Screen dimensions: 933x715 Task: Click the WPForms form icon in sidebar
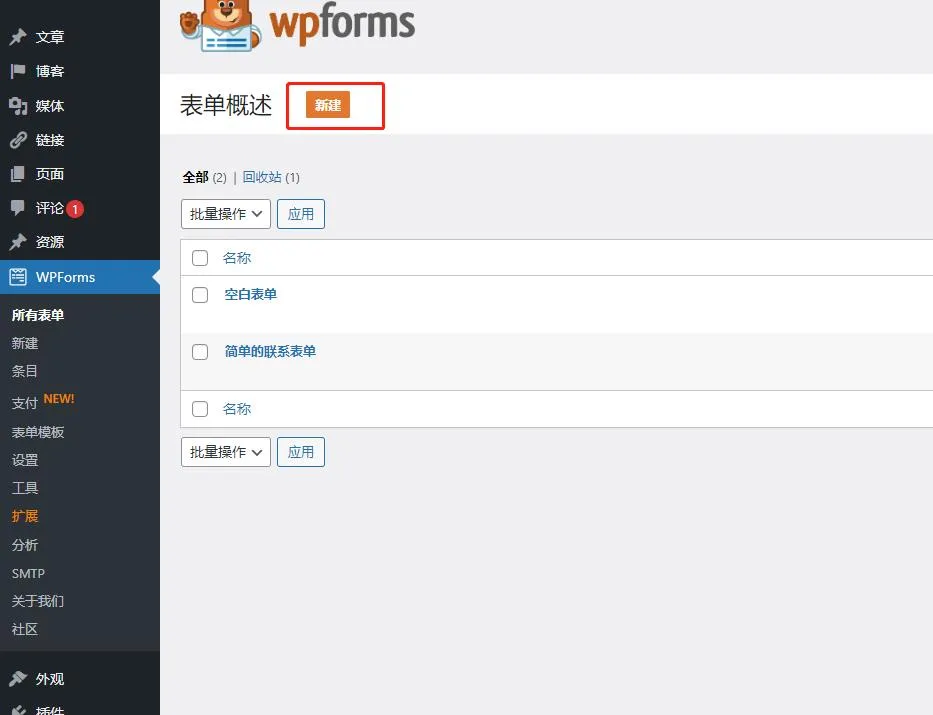click(x=18, y=277)
